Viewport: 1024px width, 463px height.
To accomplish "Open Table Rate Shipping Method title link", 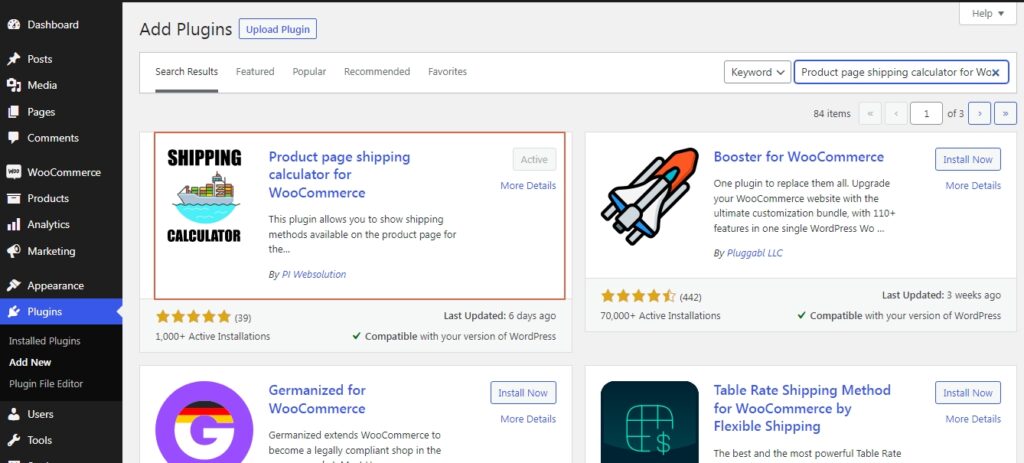I will [x=802, y=408].
